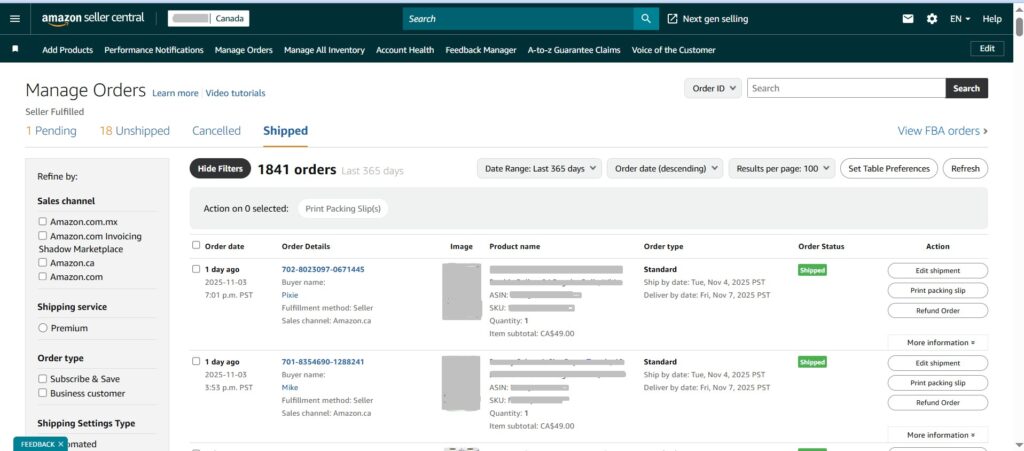Check the Amazon.com sales channel filter
Screen dimensions: 1024x451
click(42, 277)
